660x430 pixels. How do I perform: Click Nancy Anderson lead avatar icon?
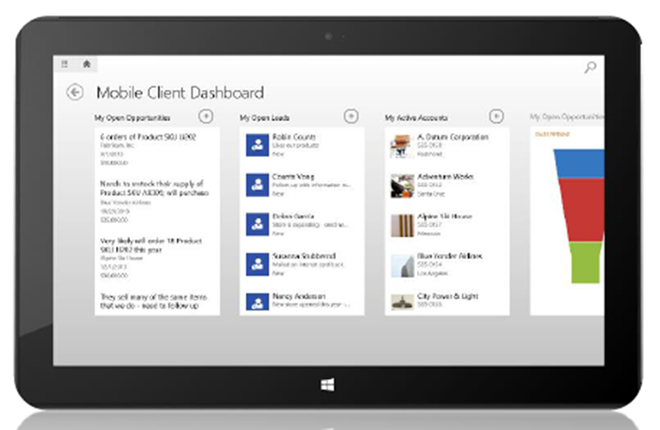coord(255,302)
